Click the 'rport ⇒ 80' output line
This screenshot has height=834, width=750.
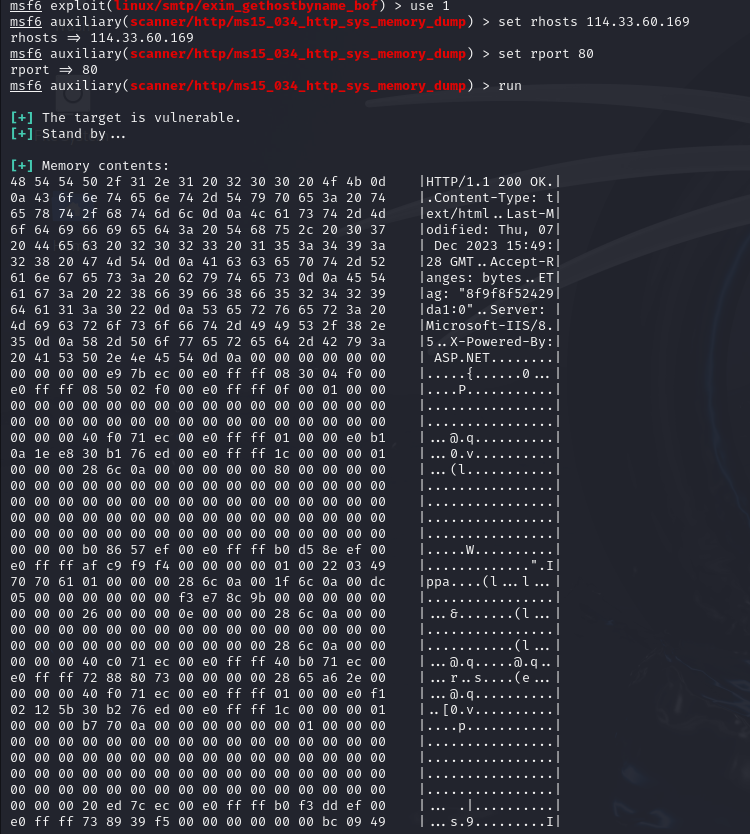(x=54, y=70)
